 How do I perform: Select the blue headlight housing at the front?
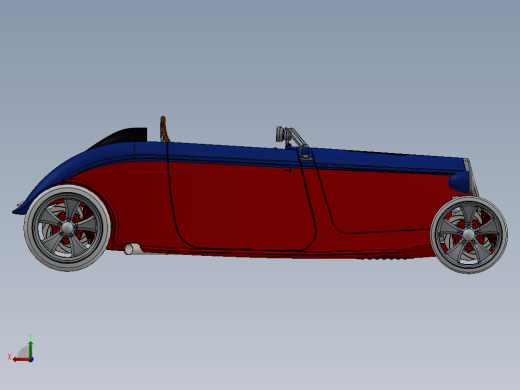(459, 182)
